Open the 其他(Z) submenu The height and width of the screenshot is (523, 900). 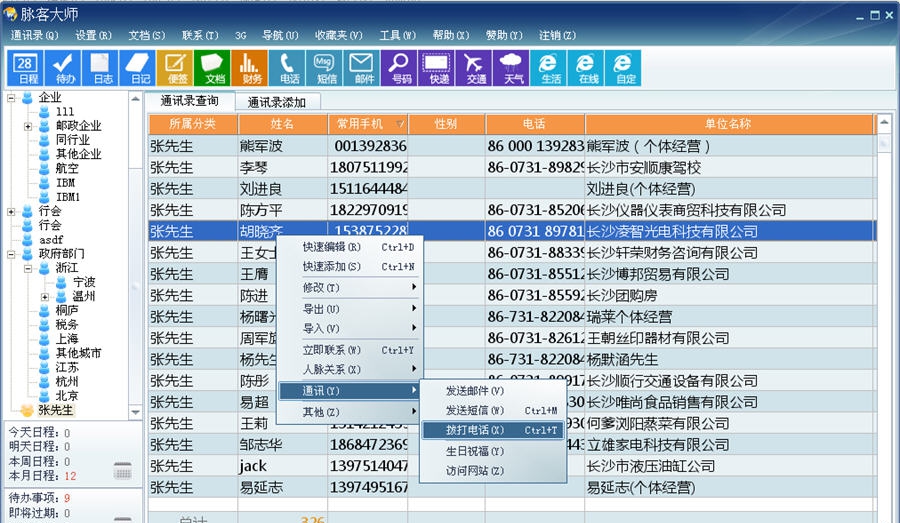[x=350, y=412]
